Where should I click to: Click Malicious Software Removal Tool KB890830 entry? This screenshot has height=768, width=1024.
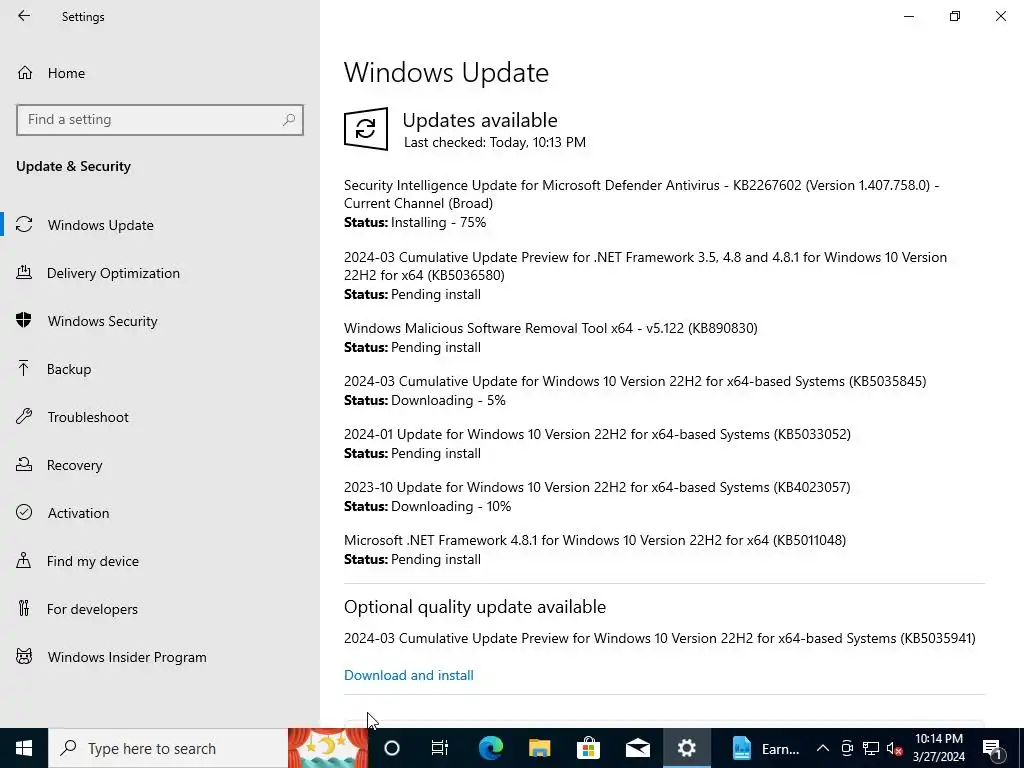point(551,328)
